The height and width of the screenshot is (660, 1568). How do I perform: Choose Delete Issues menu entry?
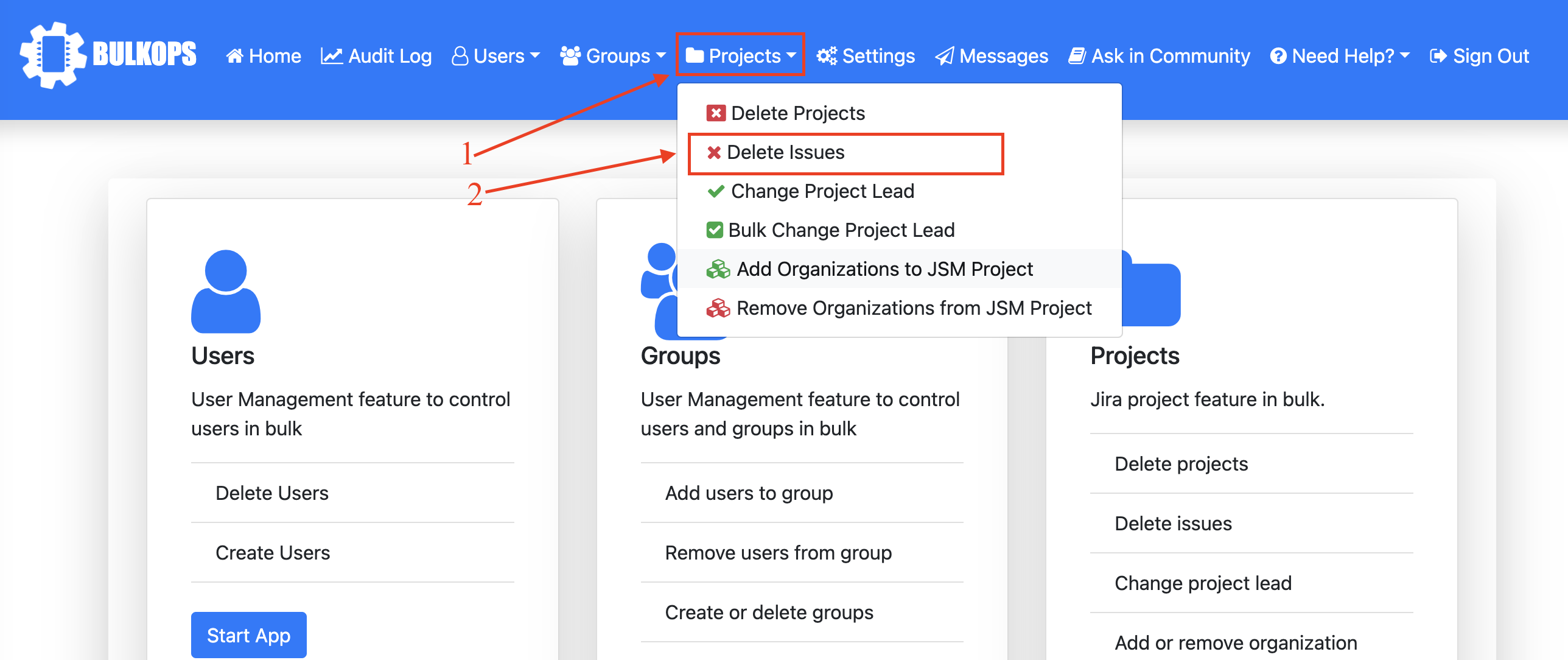pyautogui.click(x=900, y=152)
